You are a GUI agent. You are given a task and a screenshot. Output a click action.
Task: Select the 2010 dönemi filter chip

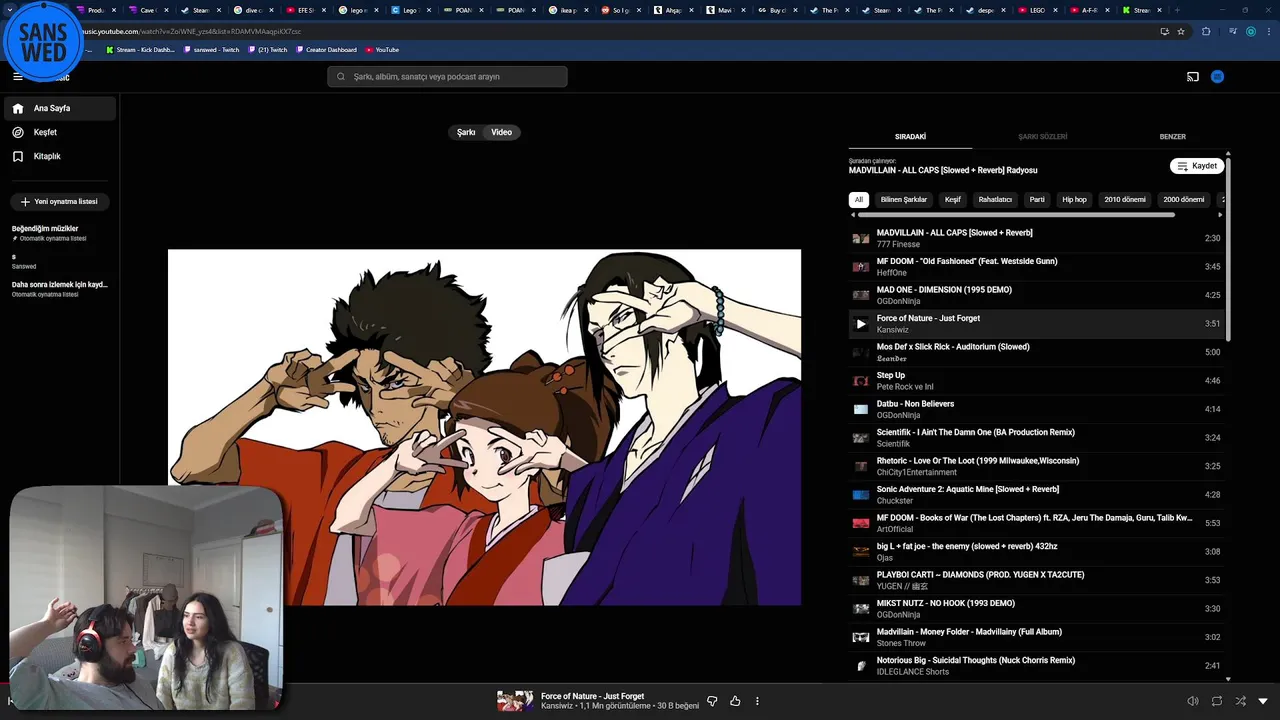point(1125,199)
